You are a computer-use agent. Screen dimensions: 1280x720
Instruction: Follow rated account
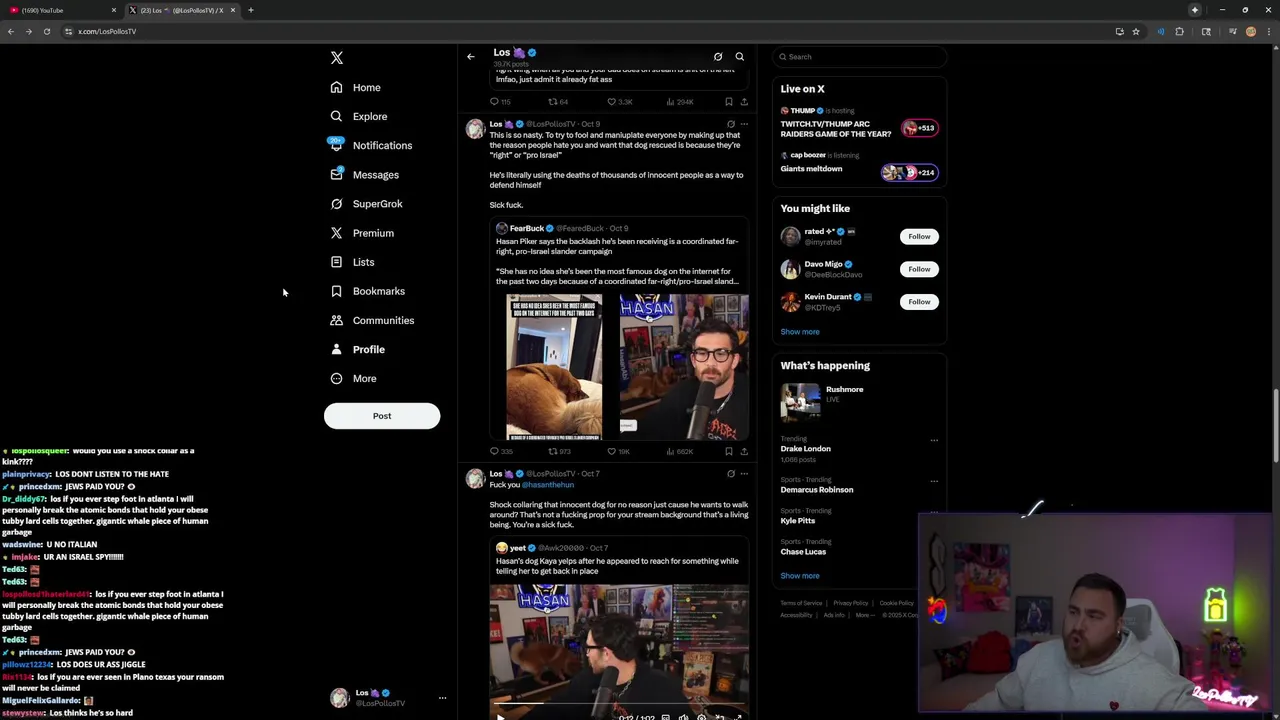pyautogui.click(x=919, y=237)
